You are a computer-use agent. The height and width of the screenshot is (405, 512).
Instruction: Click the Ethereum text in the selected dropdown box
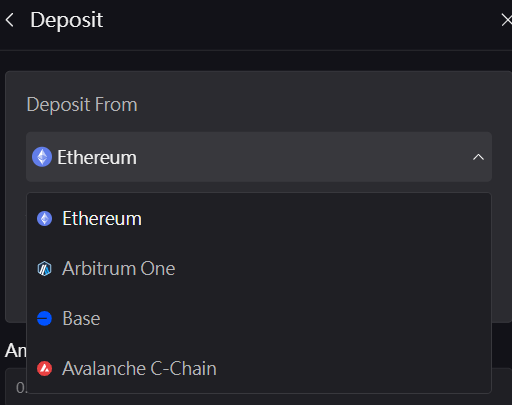(x=97, y=157)
